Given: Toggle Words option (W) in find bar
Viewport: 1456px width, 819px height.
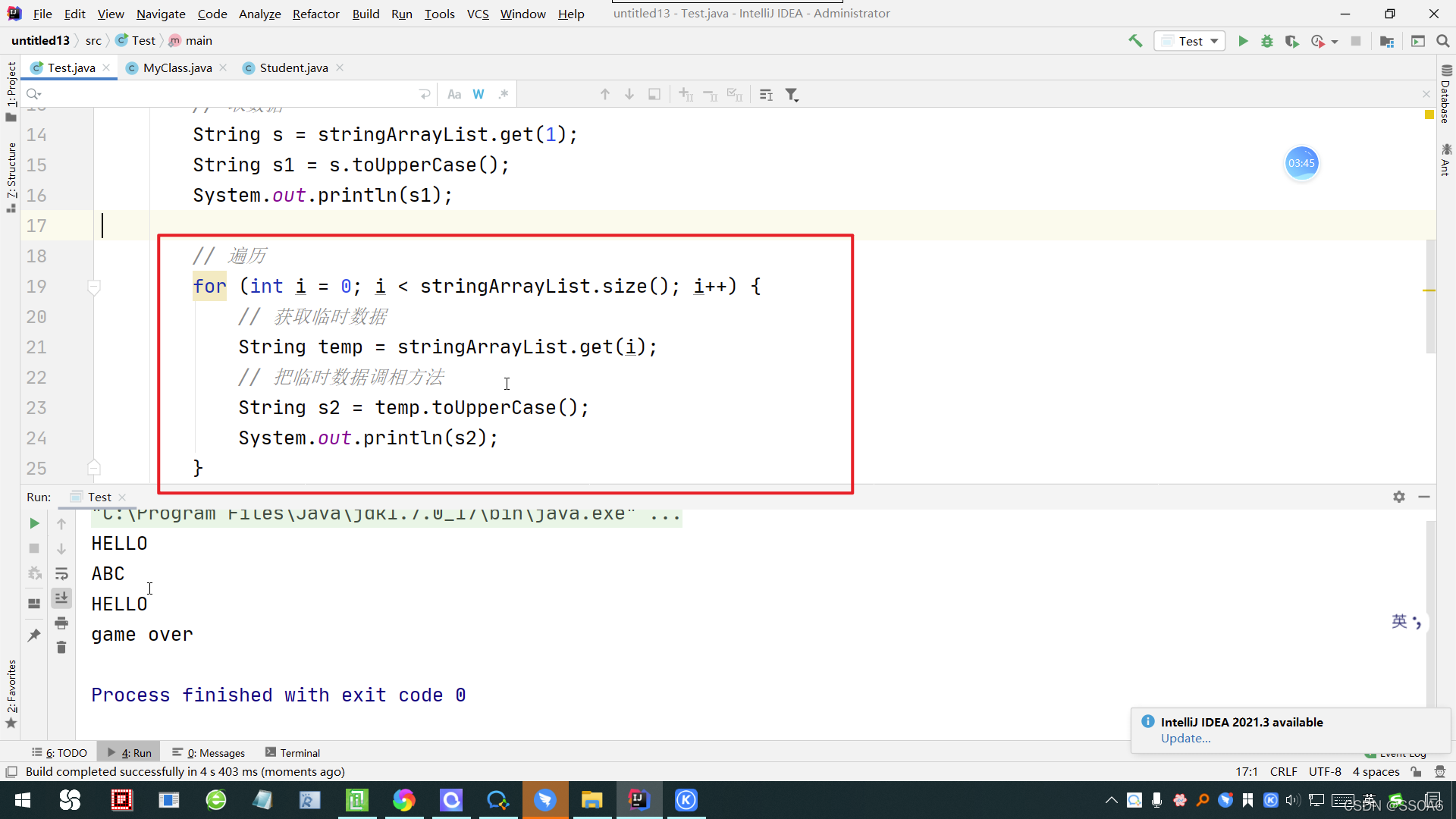Looking at the screenshot, I should tap(479, 95).
